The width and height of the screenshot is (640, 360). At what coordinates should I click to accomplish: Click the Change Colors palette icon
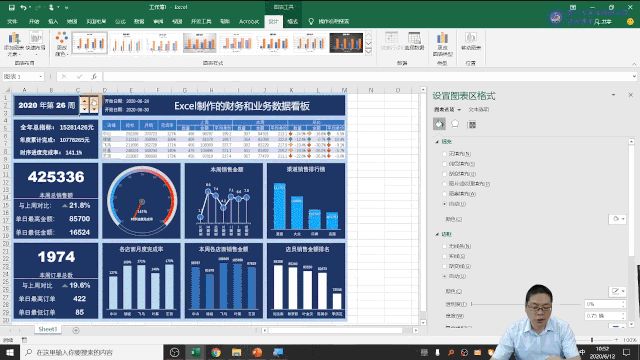[x=62, y=44]
